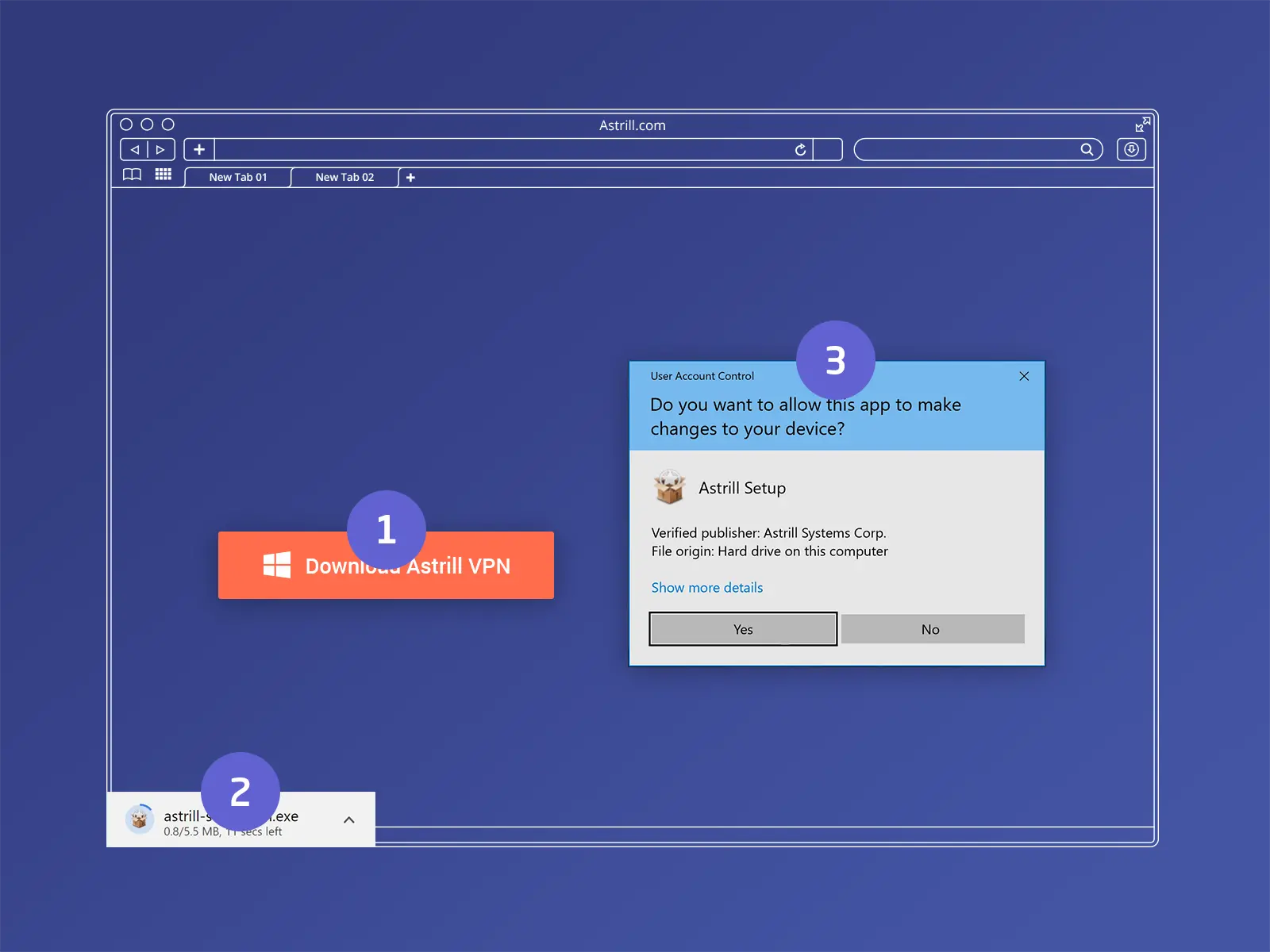Click Yes in User Account Control
The image size is (1270, 952).
743,629
